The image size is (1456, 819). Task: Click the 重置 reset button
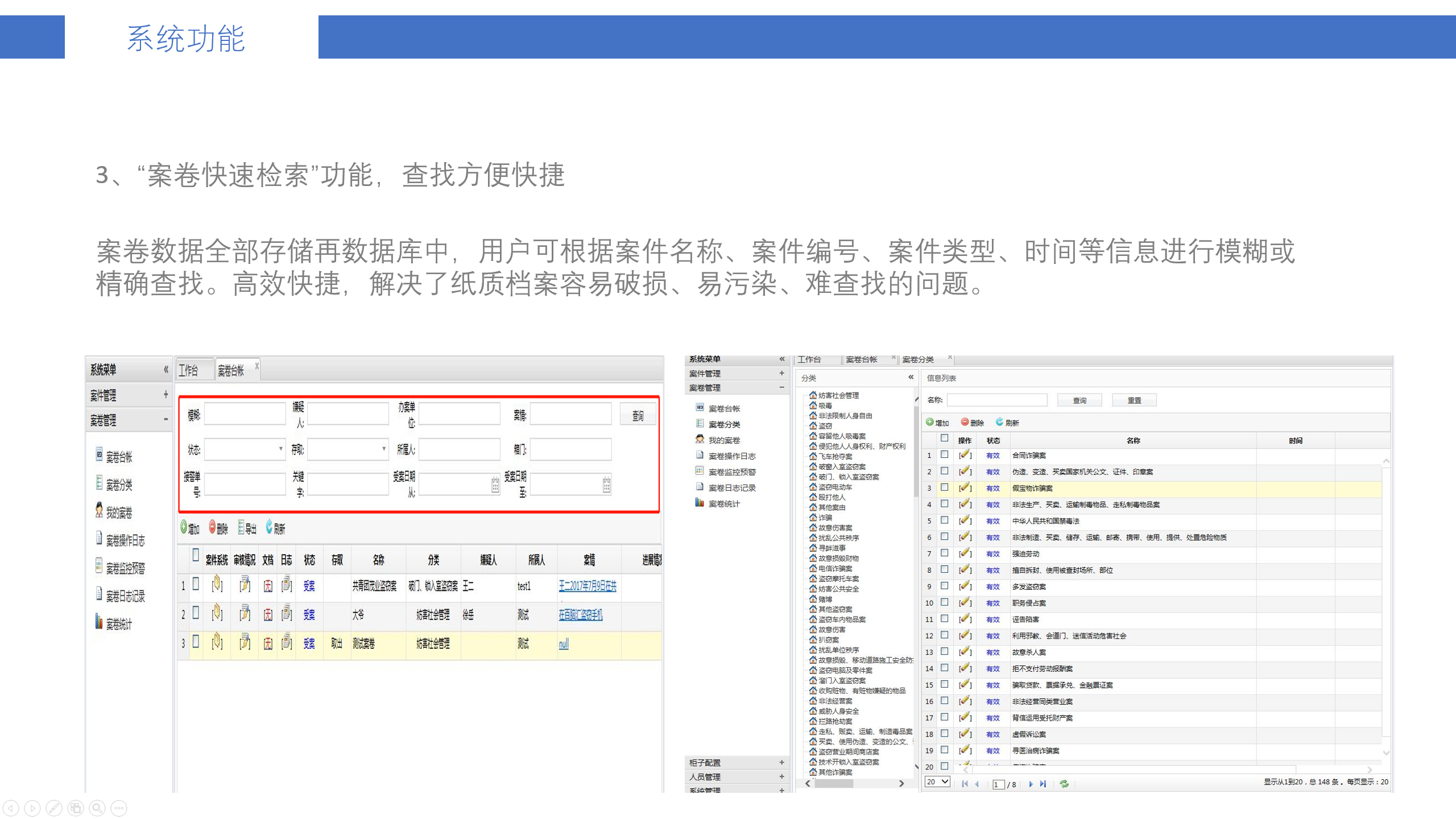pyautogui.click(x=1134, y=400)
